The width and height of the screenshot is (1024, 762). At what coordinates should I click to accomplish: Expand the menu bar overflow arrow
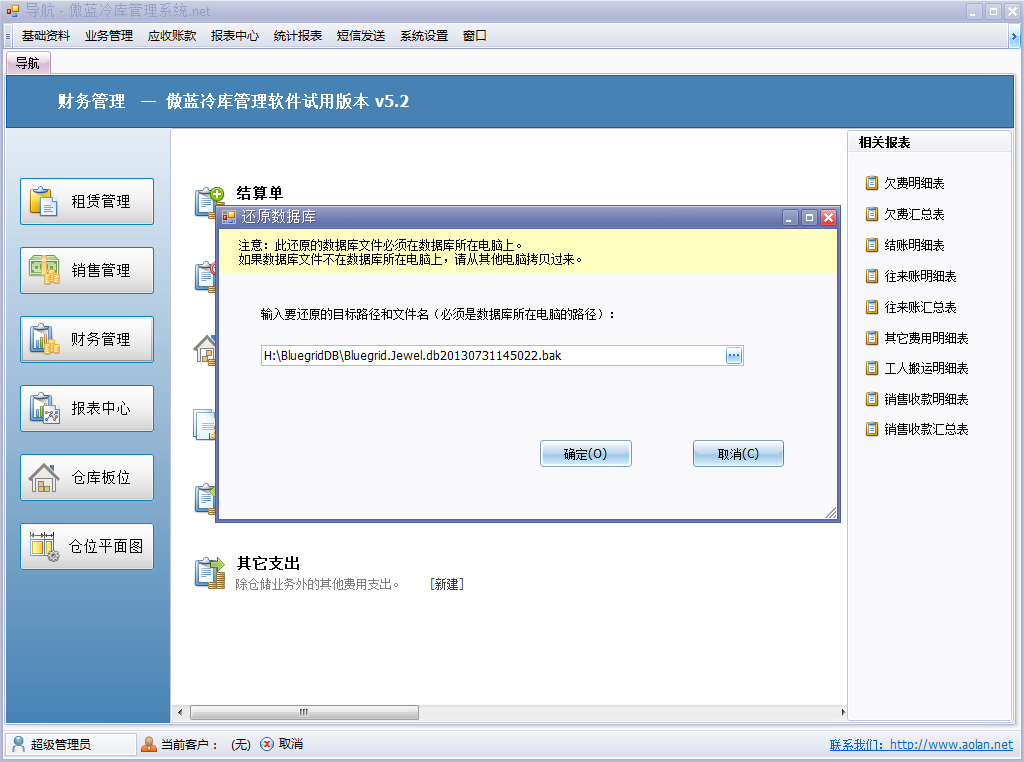coord(1014,36)
